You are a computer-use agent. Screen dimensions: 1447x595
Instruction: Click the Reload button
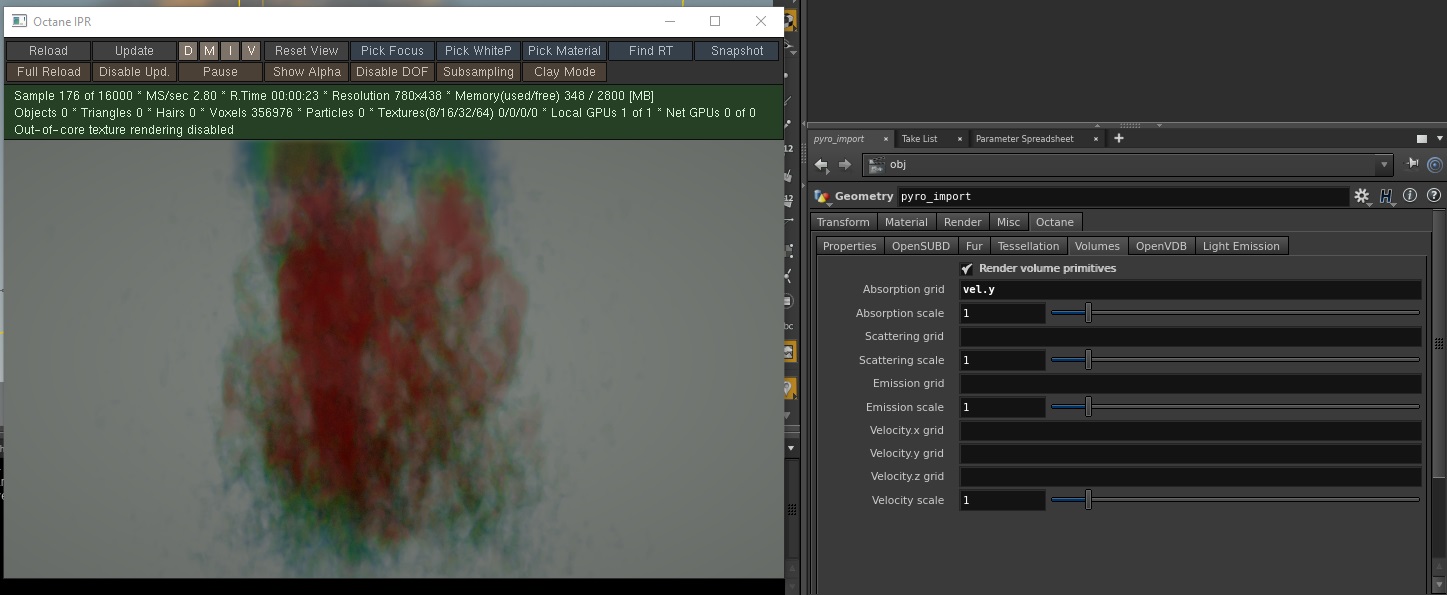48,51
